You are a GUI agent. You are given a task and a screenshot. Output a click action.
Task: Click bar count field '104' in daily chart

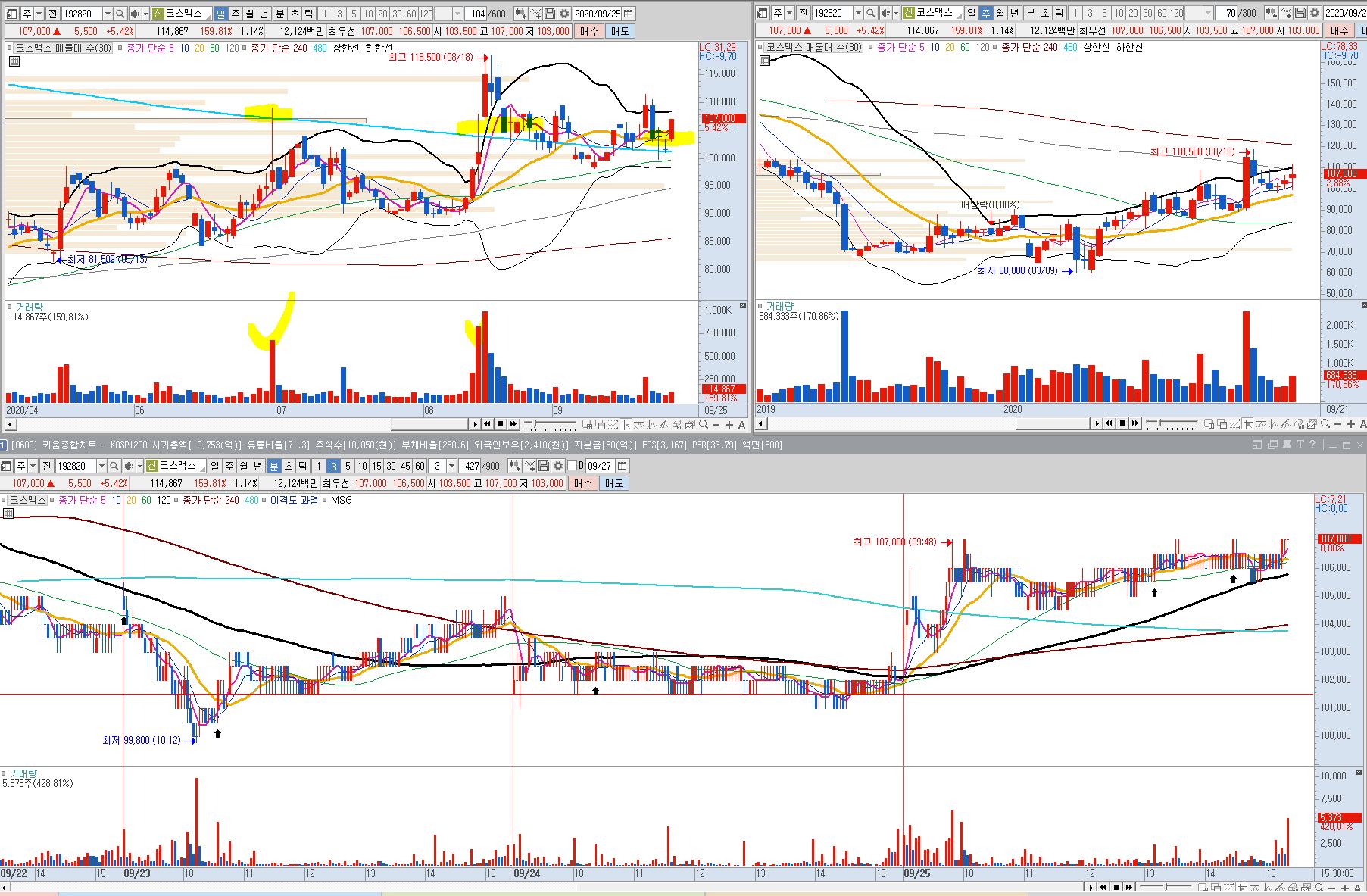[477, 14]
